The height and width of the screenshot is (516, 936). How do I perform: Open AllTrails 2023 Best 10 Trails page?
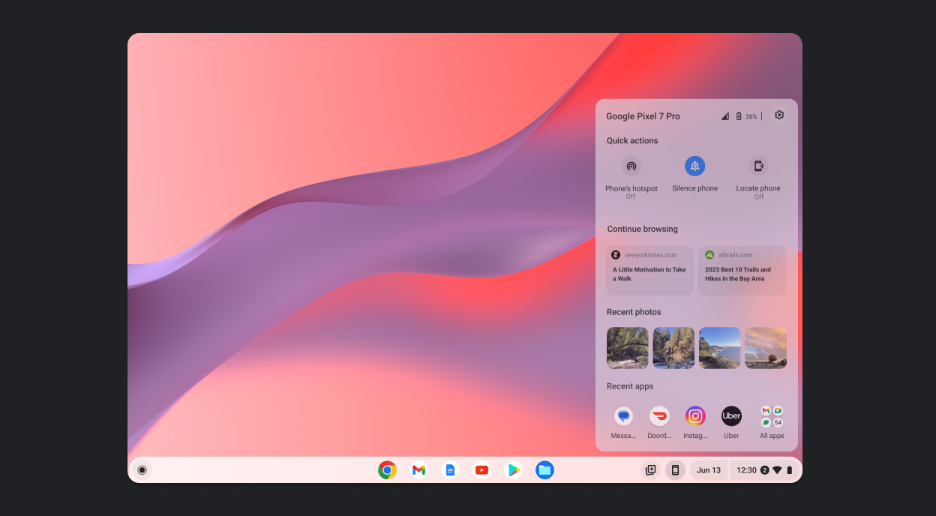pos(742,270)
